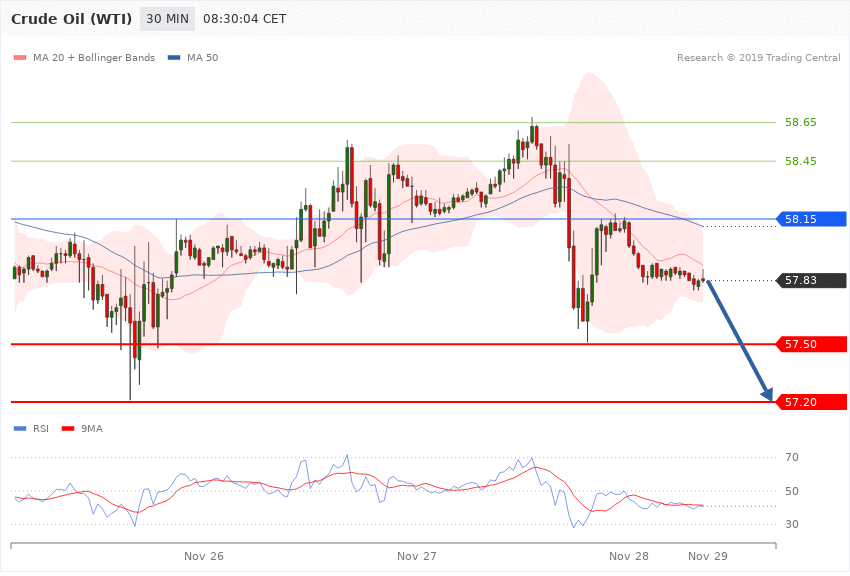Click the red 57.50 support price tag
The height and width of the screenshot is (576, 850).
(812, 344)
